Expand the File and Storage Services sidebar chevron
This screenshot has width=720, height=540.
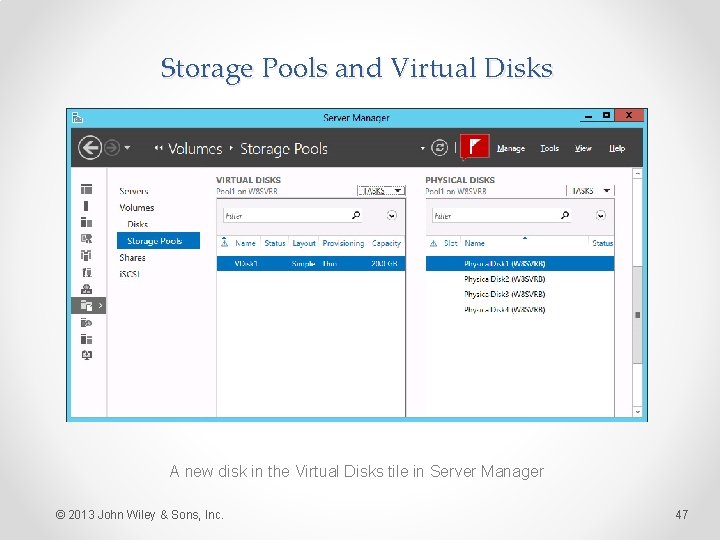(x=101, y=305)
